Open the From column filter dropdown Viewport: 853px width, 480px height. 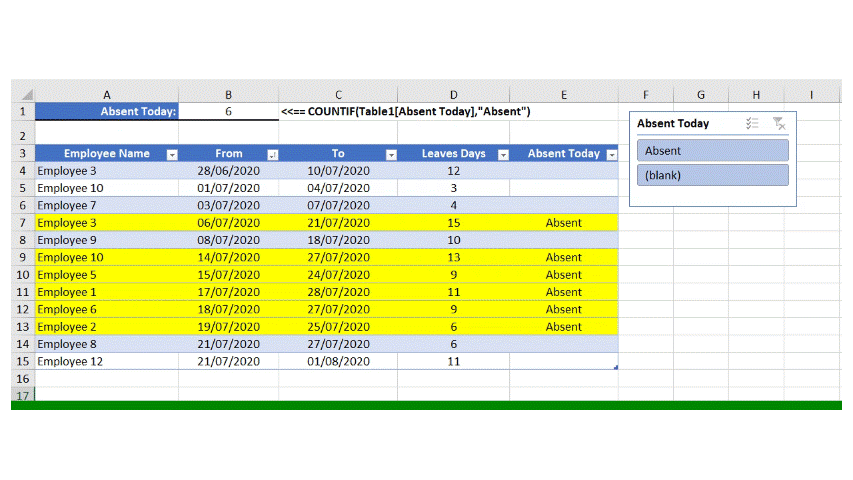click(273, 155)
